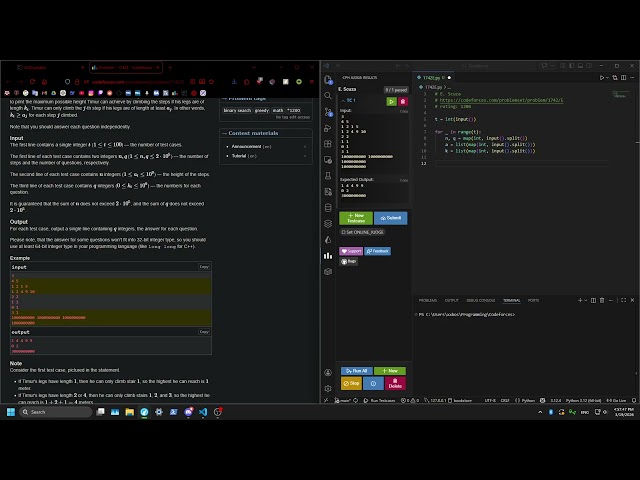The image size is (640, 480).
Task: Change CRLF line ending in status bar
Action: point(505,400)
